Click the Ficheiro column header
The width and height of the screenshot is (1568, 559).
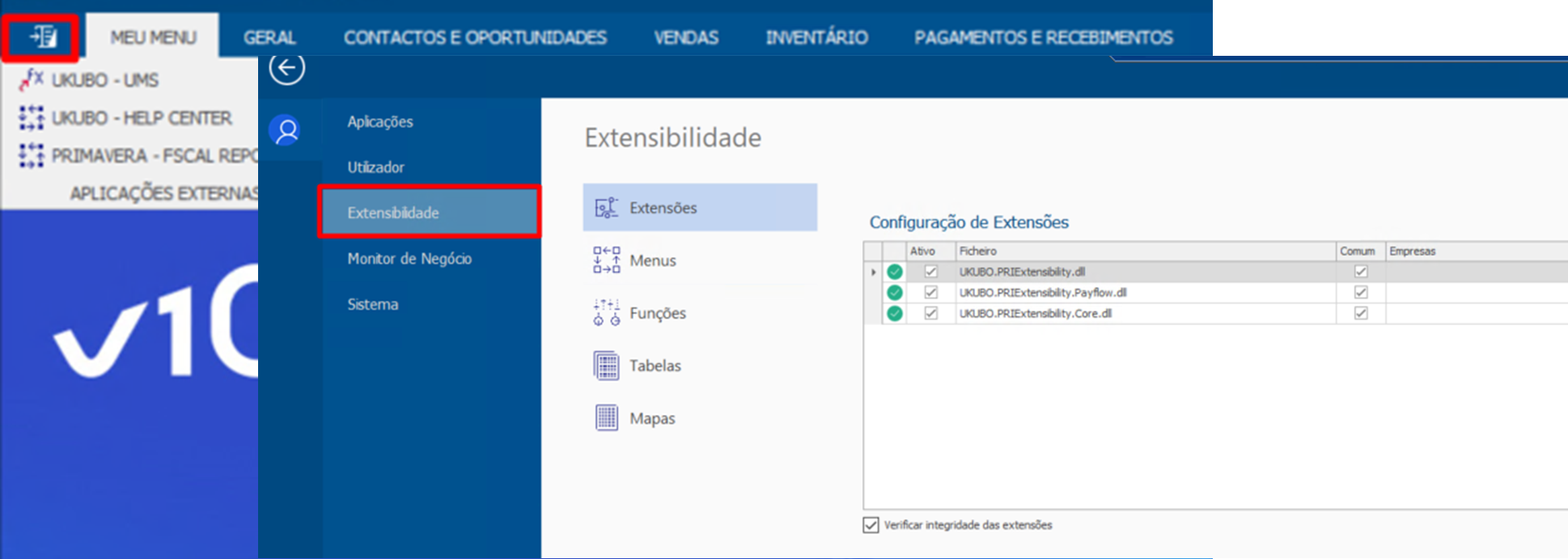[x=1144, y=252]
